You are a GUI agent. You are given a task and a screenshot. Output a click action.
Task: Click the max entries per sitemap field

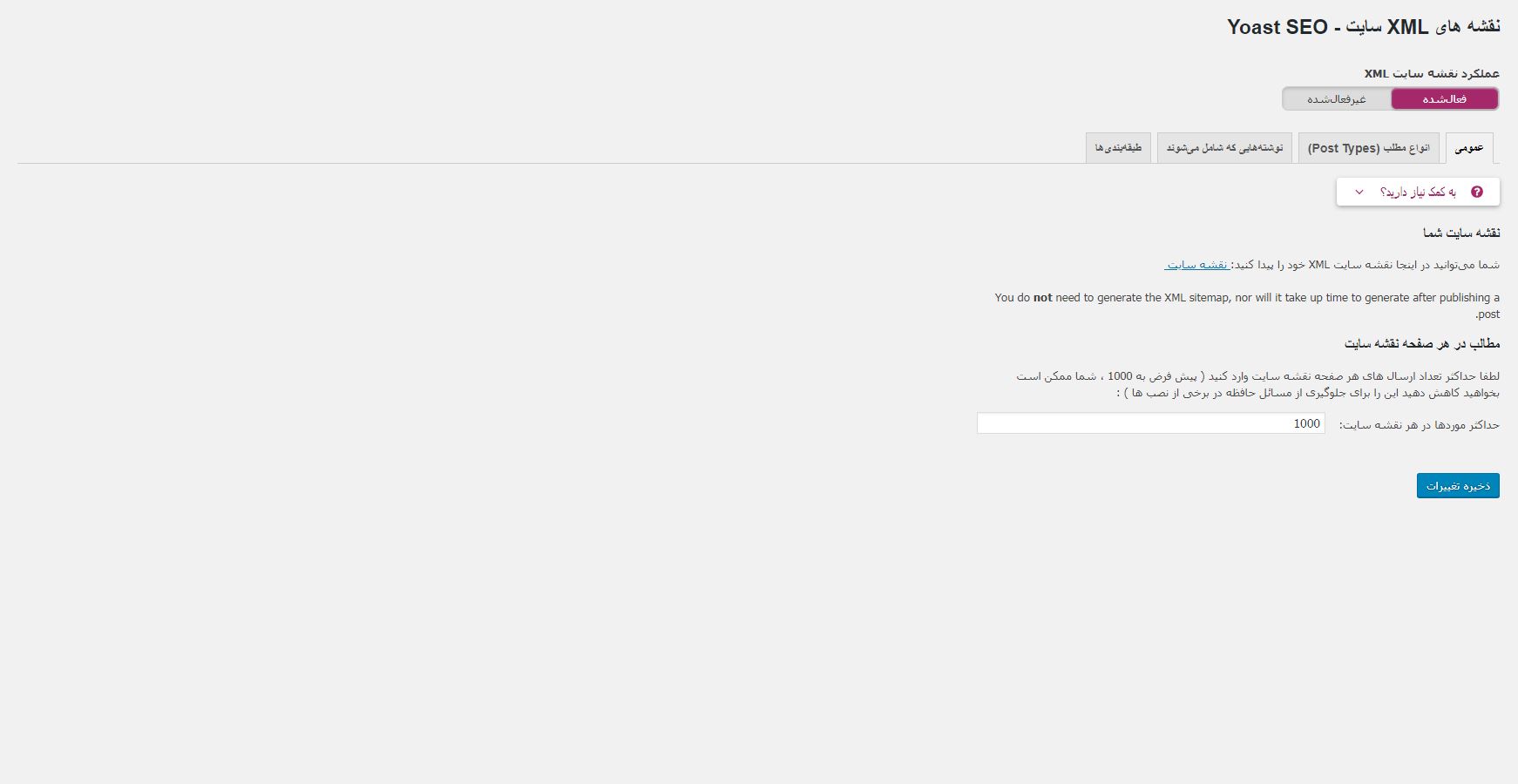coord(1151,423)
